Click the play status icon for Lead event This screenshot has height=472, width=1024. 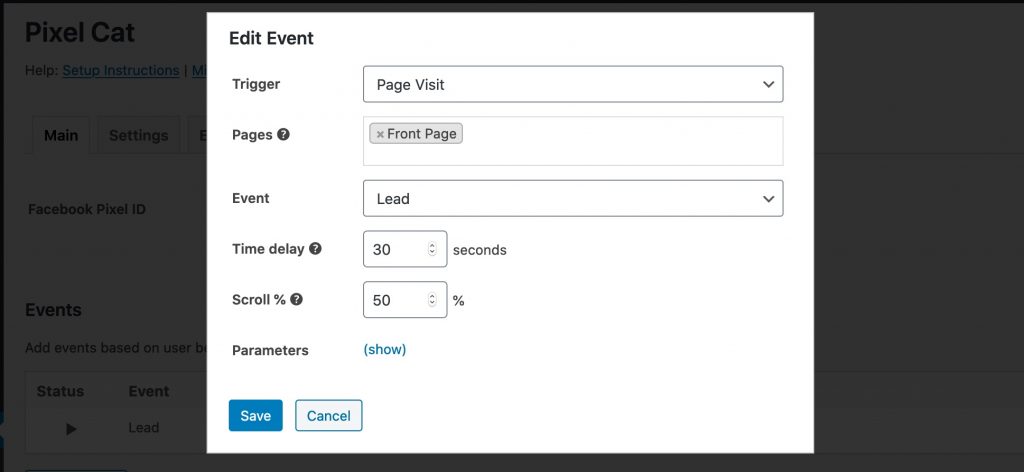pyautogui.click(x=71, y=428)
